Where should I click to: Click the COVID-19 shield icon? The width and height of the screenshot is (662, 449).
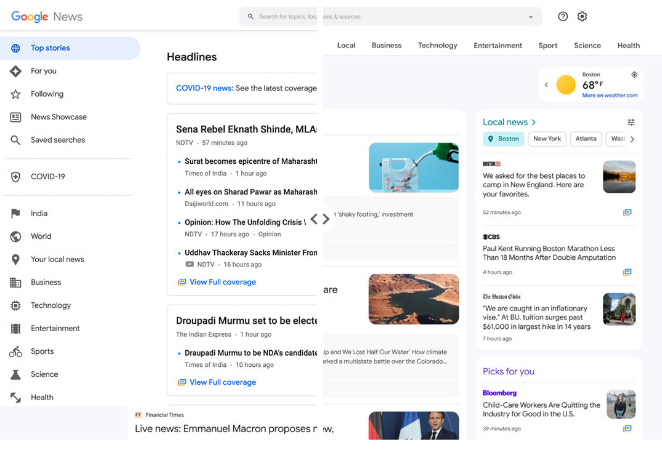(x=16, y=177)
